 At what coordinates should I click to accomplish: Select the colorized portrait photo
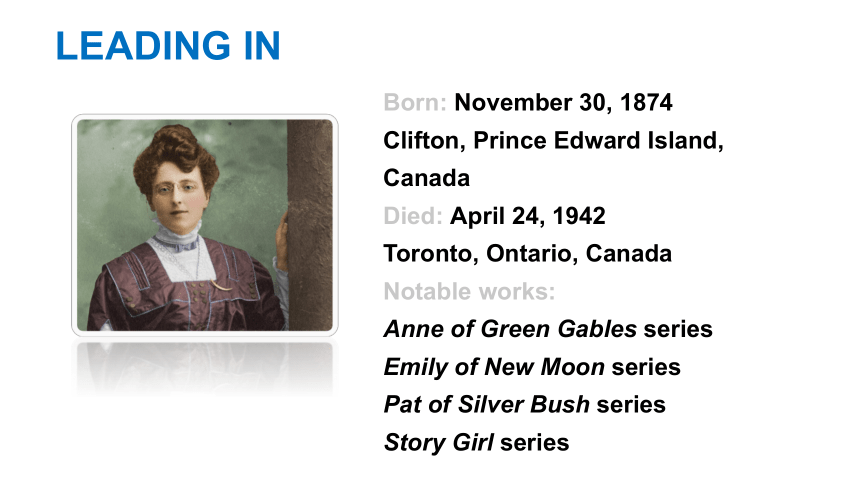pyautogui.click(x=205, y=225)
